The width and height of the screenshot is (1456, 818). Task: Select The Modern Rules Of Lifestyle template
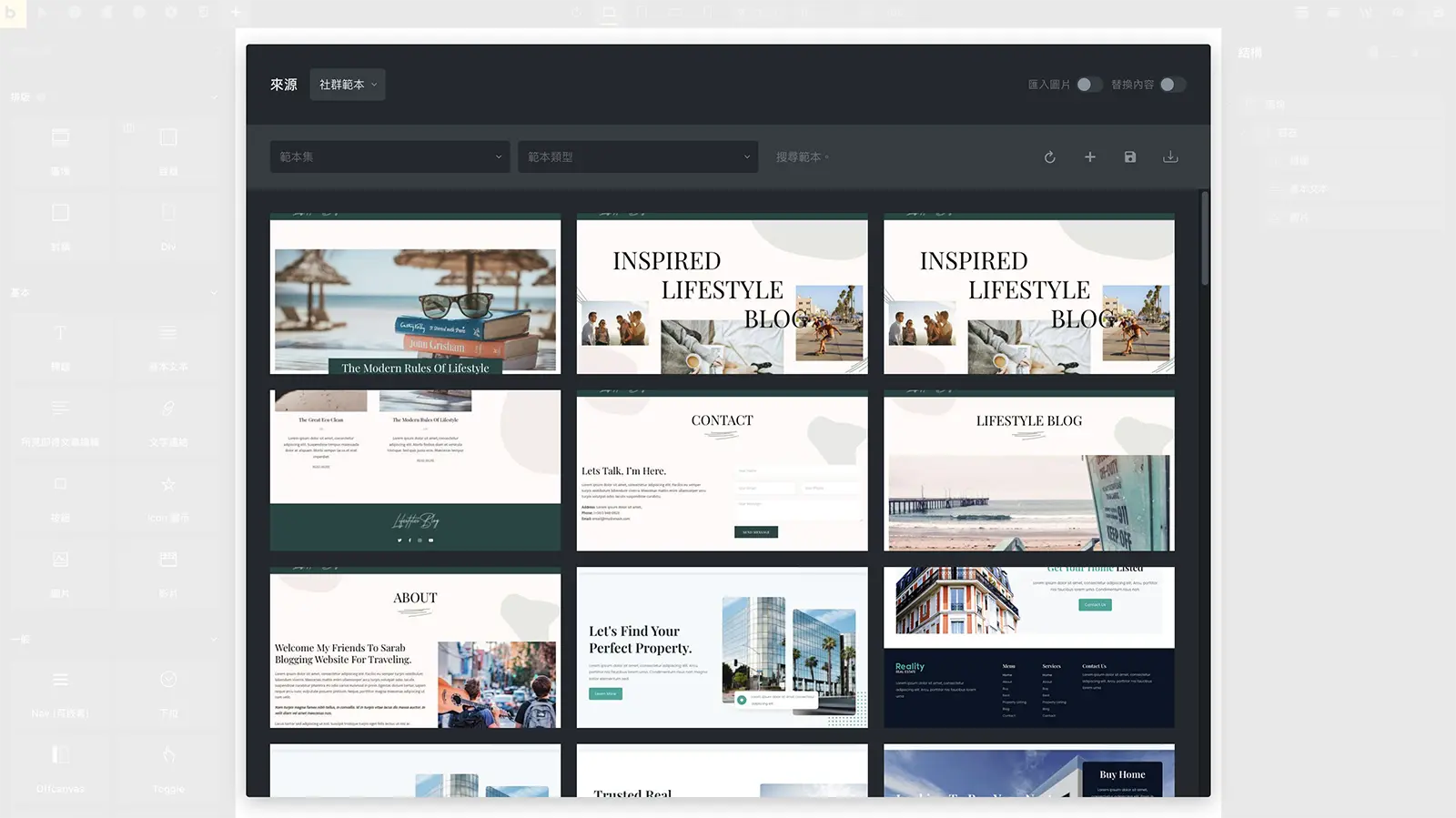coord(415,294)
